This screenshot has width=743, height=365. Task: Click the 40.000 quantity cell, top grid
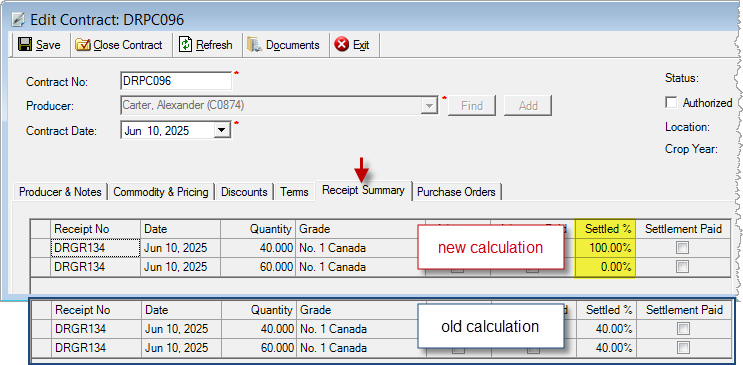(x=258, y=248)
